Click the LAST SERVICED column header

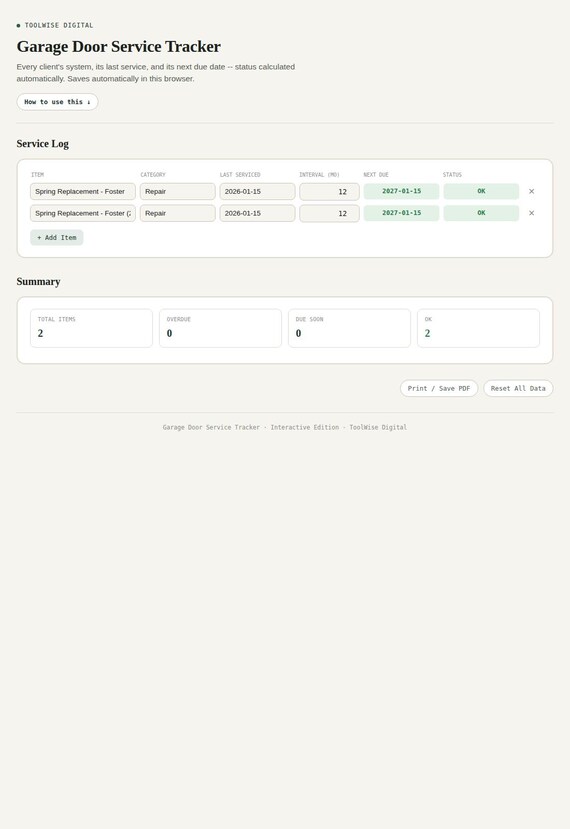[x=240, y=174]
